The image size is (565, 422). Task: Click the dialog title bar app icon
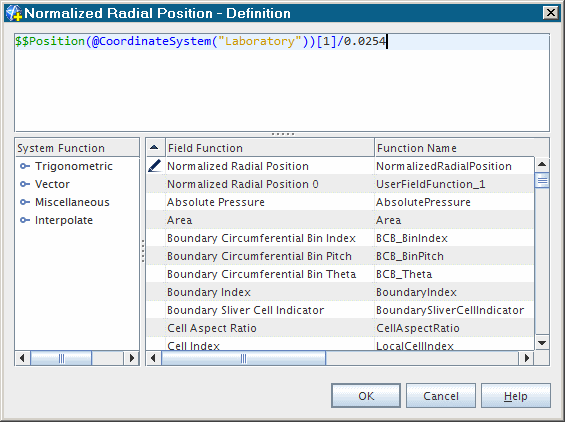(x=14, y=13)
